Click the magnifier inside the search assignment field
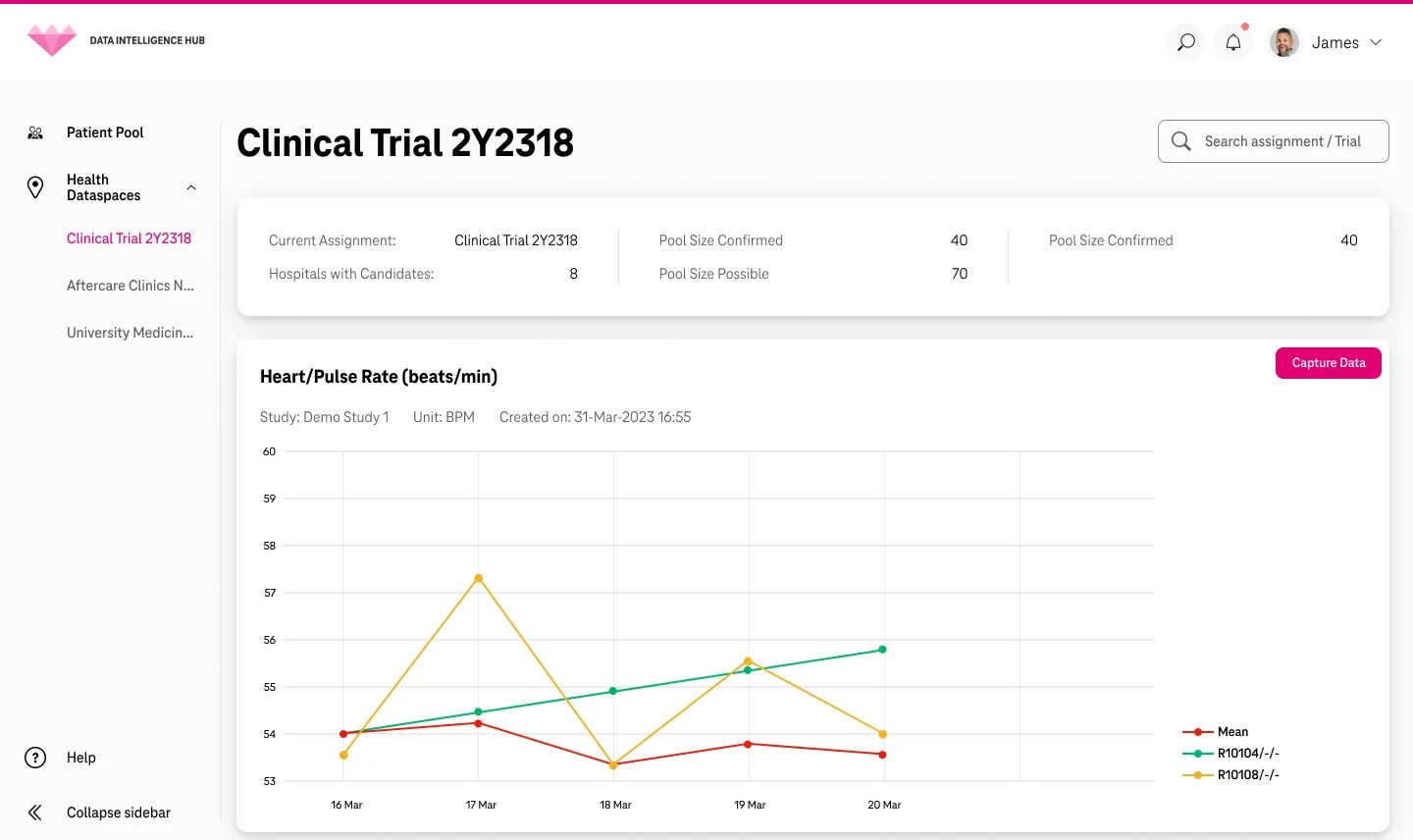The image size is (1413, 840). pos(1180,140)
